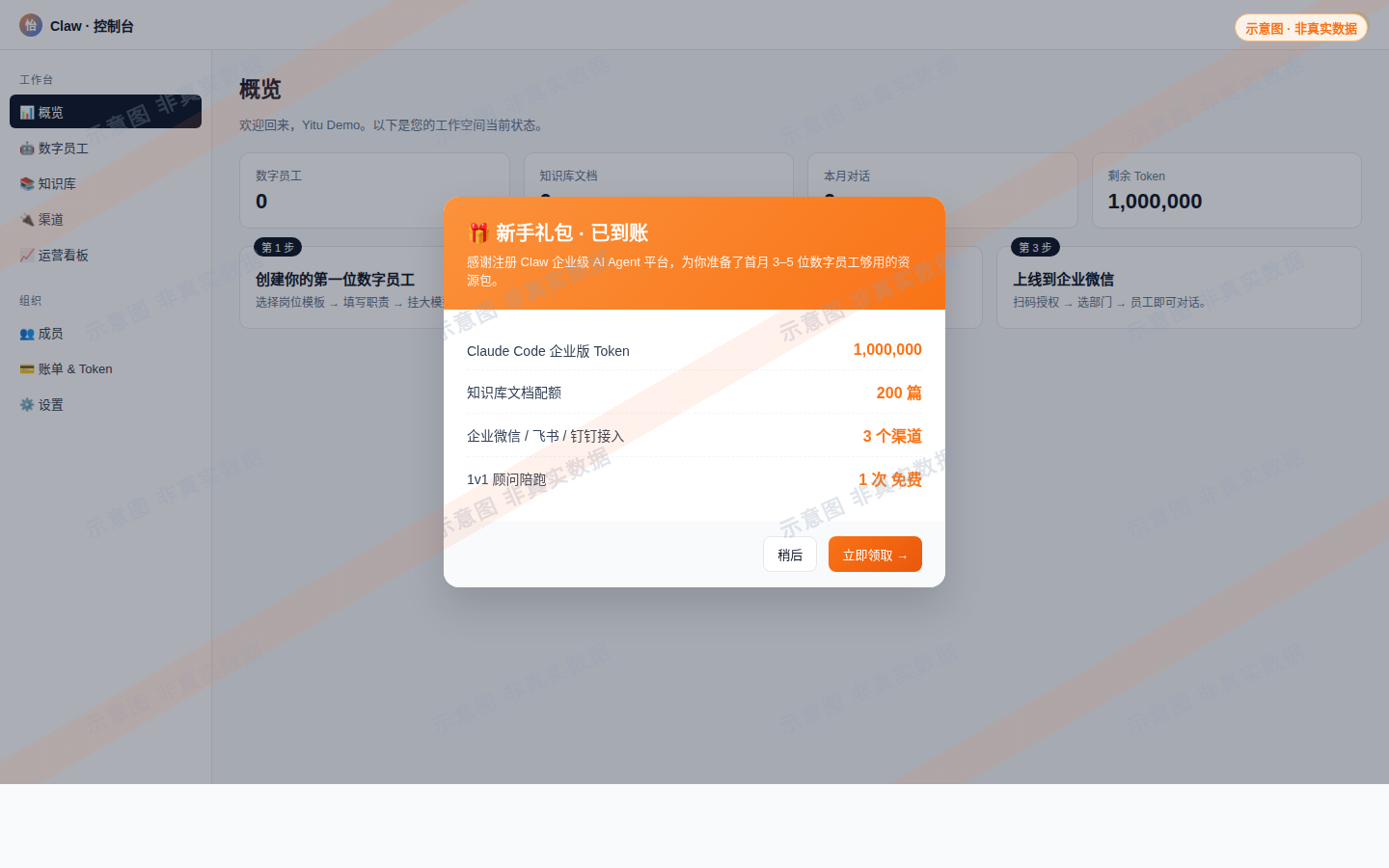
Task: Click the 第 1 步 badge
Action: point(278,247)
